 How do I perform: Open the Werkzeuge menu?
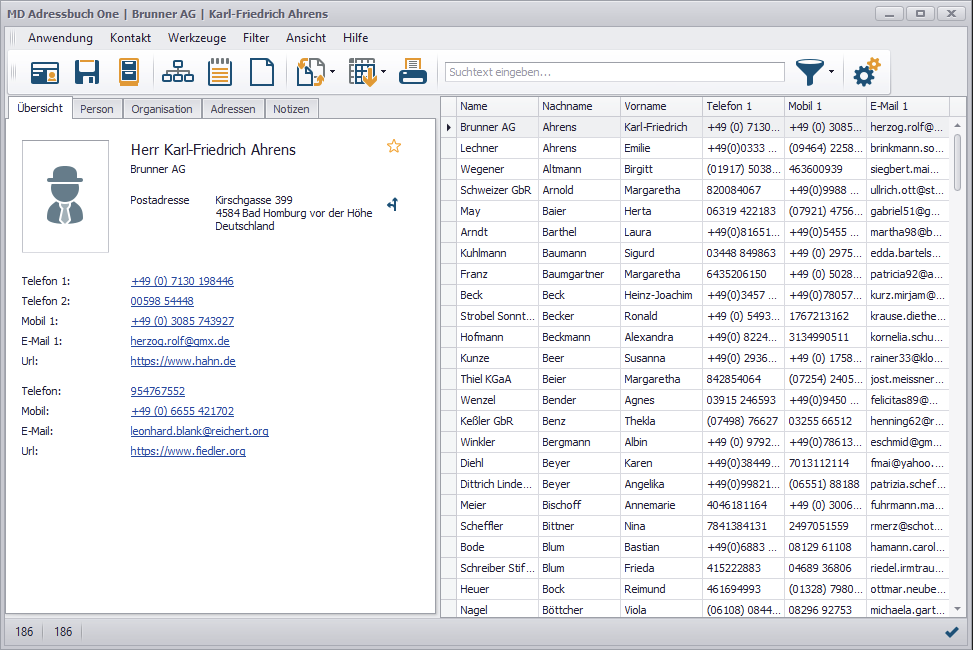click(196, 38)
